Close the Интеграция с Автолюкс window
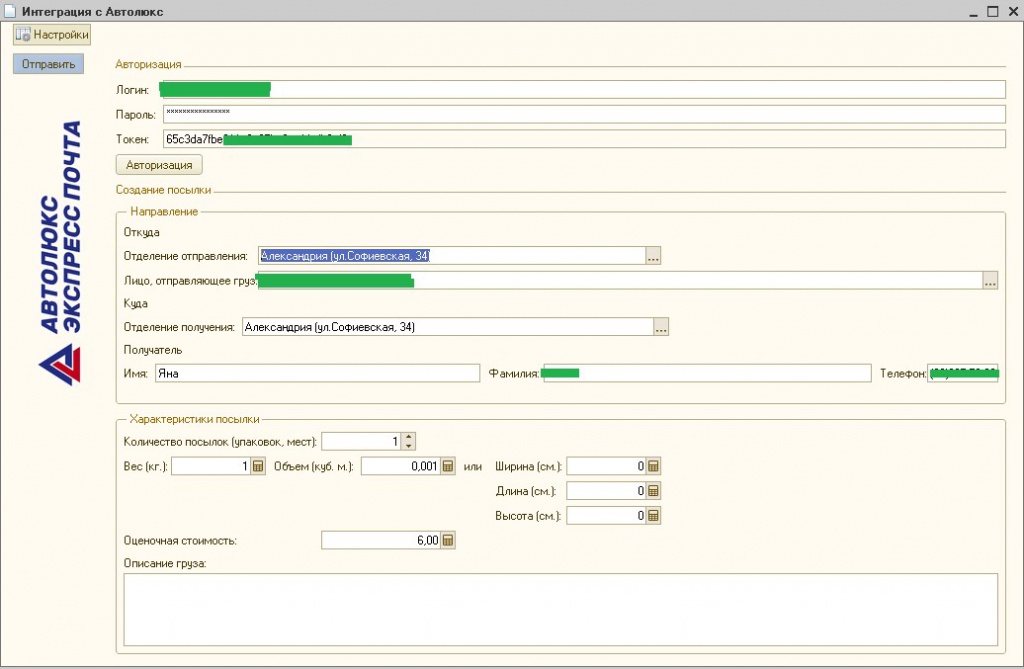This screenshot has width=1024, height=669. pos(1013,11)
